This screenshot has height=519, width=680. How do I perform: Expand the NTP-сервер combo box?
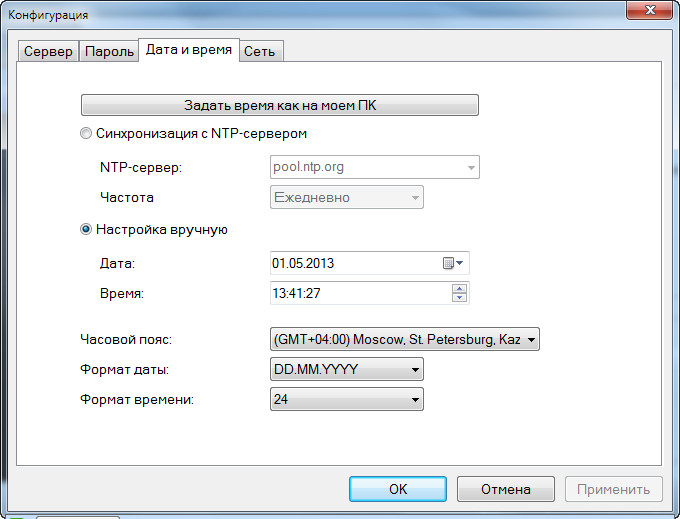470,167
